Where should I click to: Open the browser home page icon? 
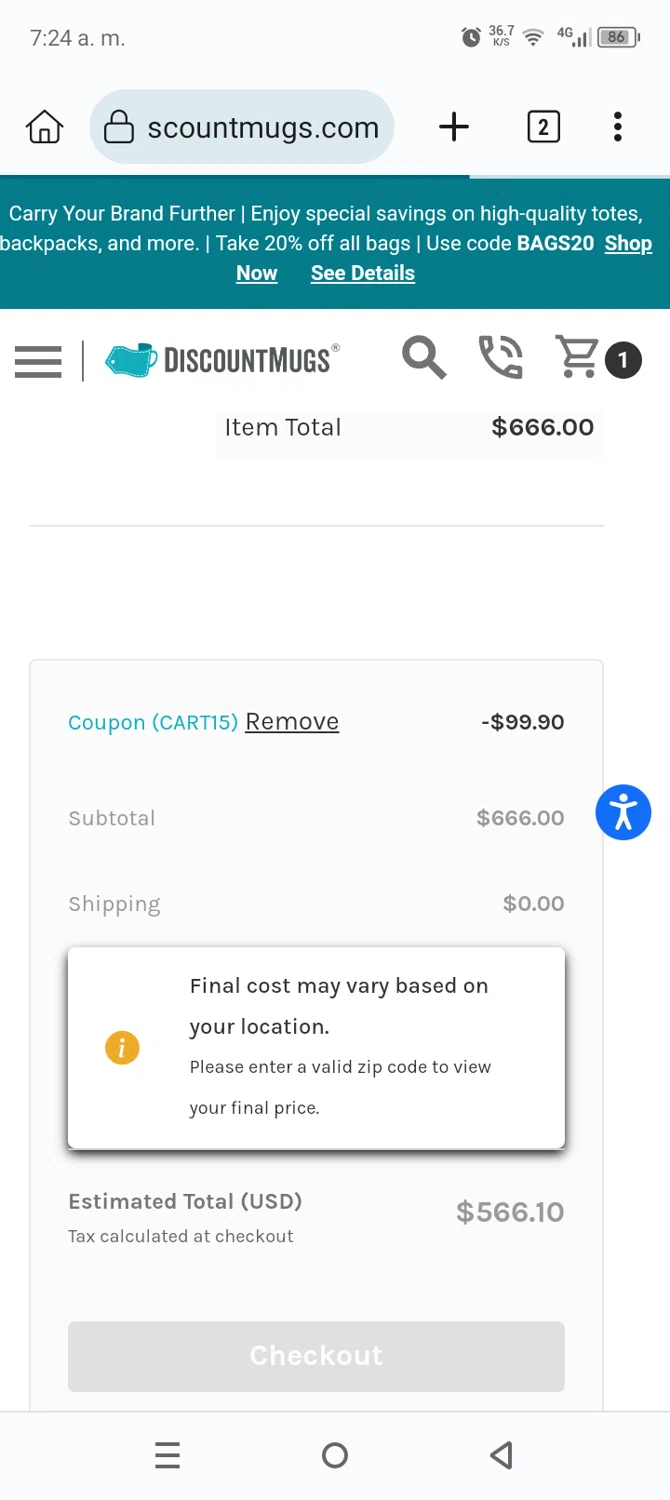coord(45,127)
